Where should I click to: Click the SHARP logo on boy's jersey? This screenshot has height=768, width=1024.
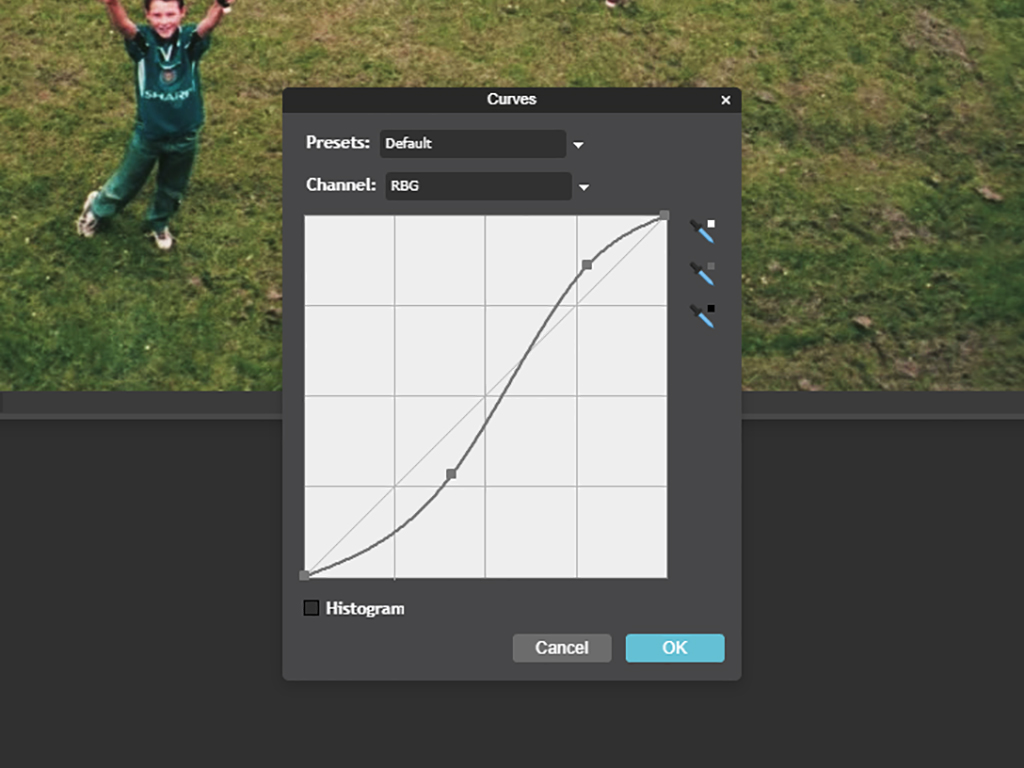click(166, 94)
